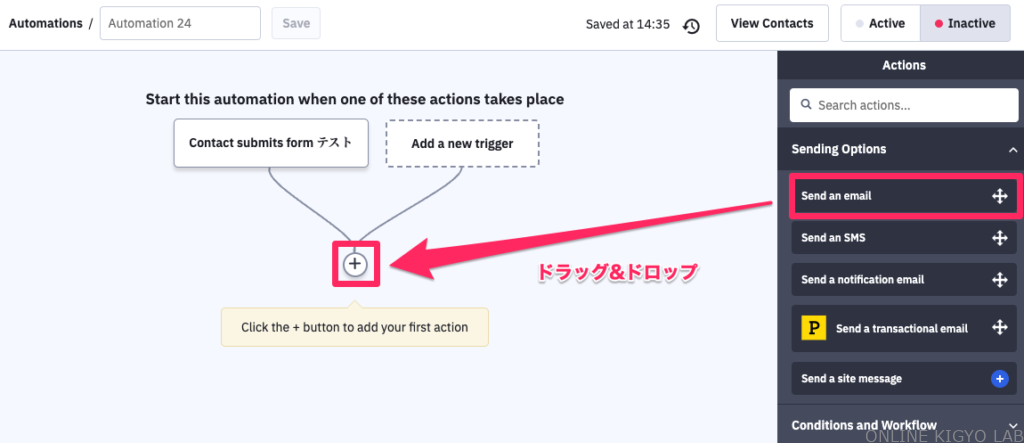Click Add a new trigger box
The image size is (1024, 443).
coord(462,144)
